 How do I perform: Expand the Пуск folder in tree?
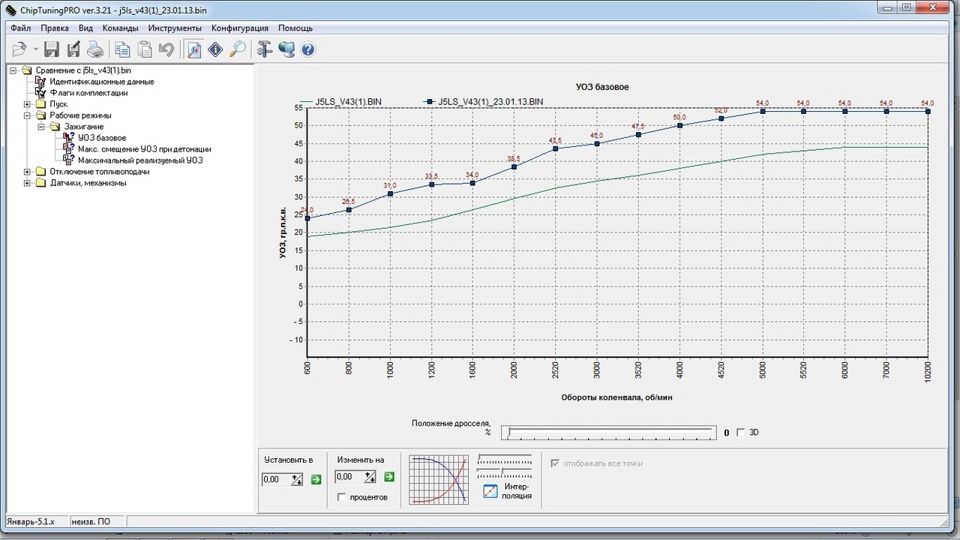coord(27,104)
